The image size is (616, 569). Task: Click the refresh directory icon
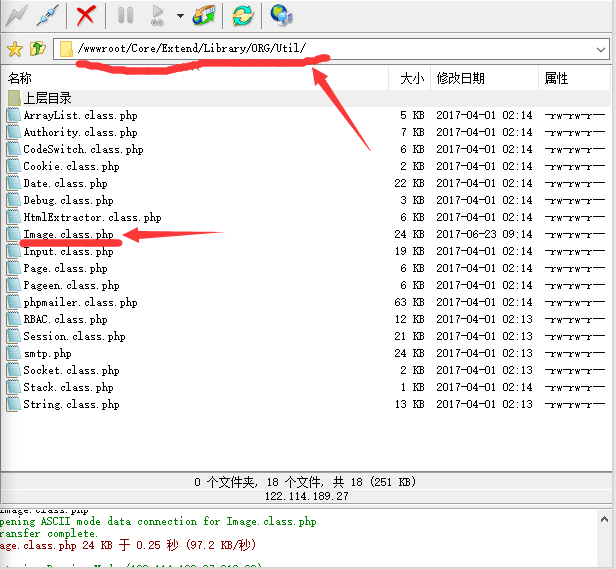pos(242,15)
